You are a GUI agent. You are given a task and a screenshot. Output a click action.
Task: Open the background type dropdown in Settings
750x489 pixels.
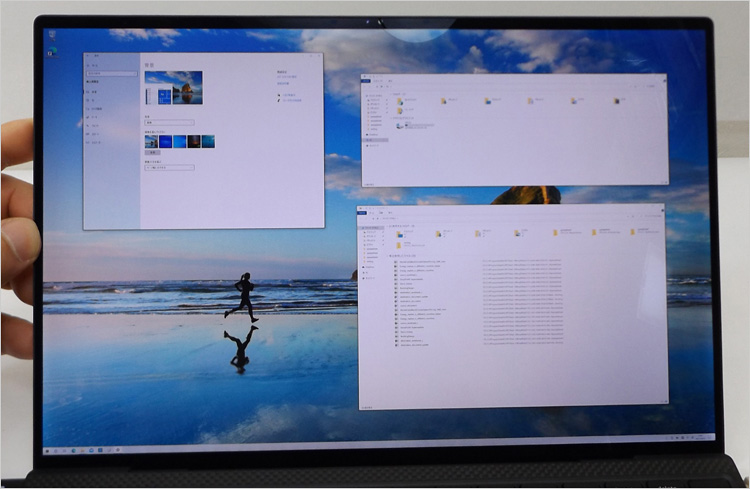pyautogui.click(x=169, y=122)
